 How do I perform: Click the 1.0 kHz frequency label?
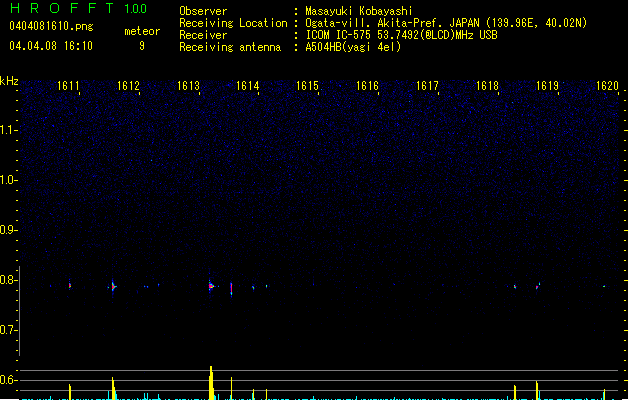click(8, 180)
